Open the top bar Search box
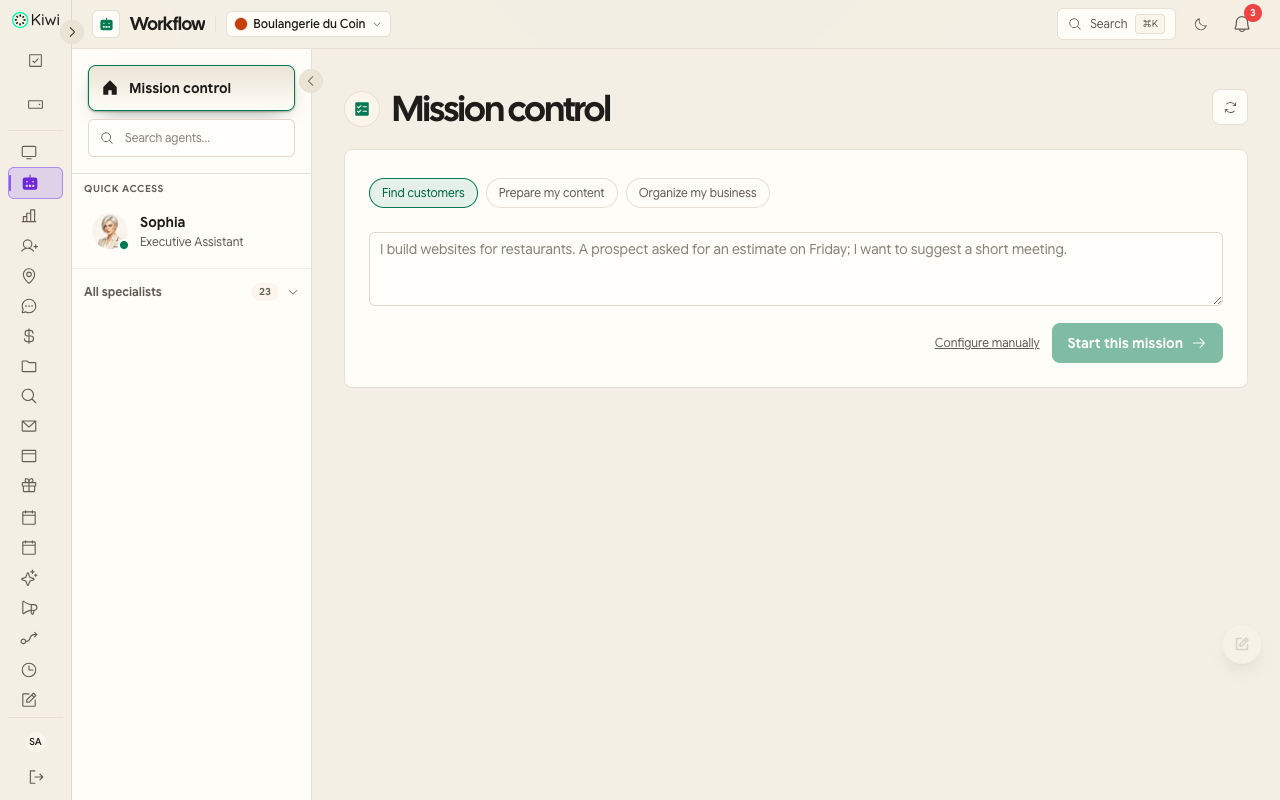1280x800 pixels. (1116, 24)
